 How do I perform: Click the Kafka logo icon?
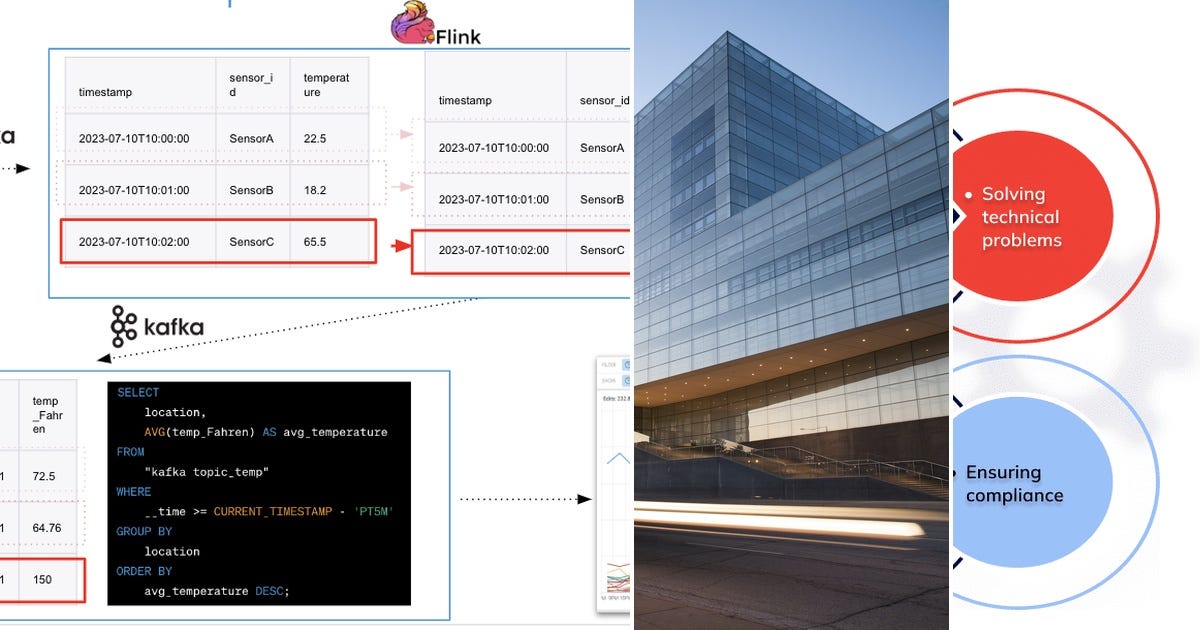122,325
